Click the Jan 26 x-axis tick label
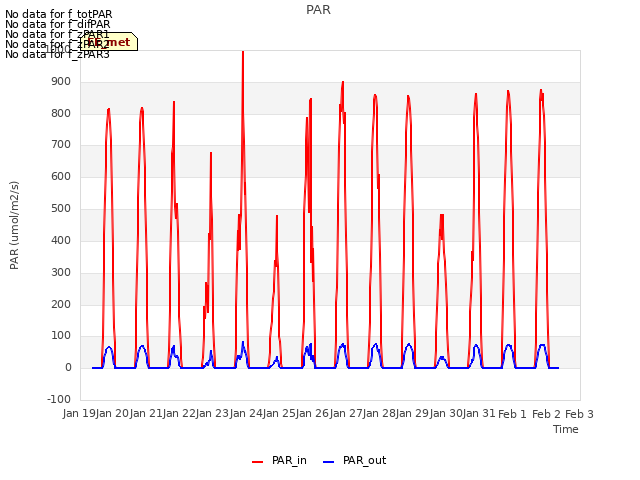 click(312, 414)
